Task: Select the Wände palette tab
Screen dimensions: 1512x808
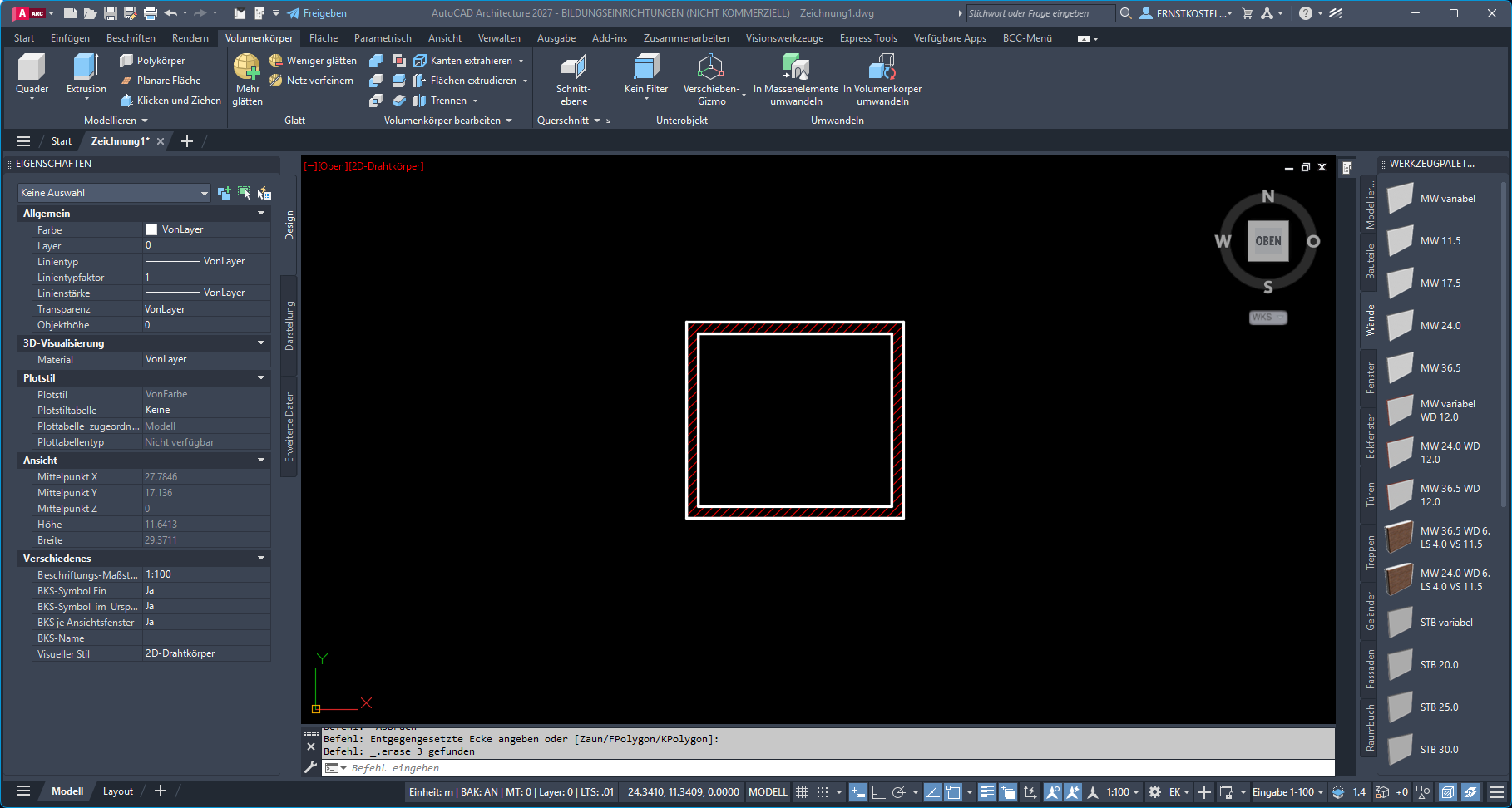Action: (1370, 321)
